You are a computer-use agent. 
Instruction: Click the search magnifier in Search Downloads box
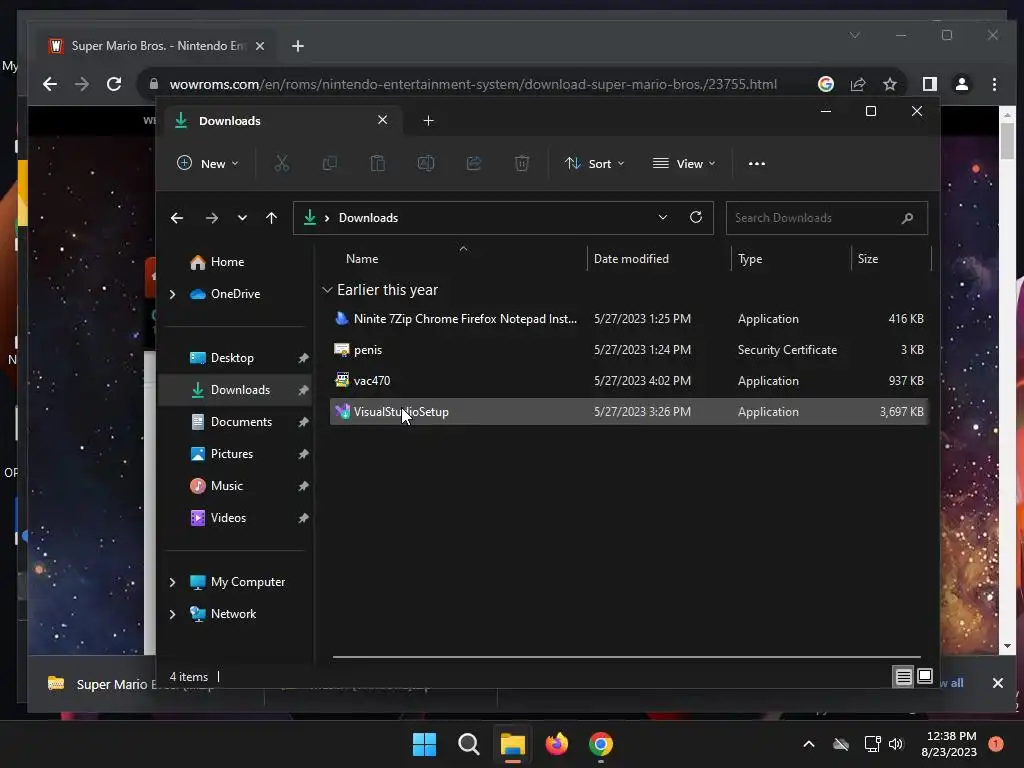click(907, 218)
